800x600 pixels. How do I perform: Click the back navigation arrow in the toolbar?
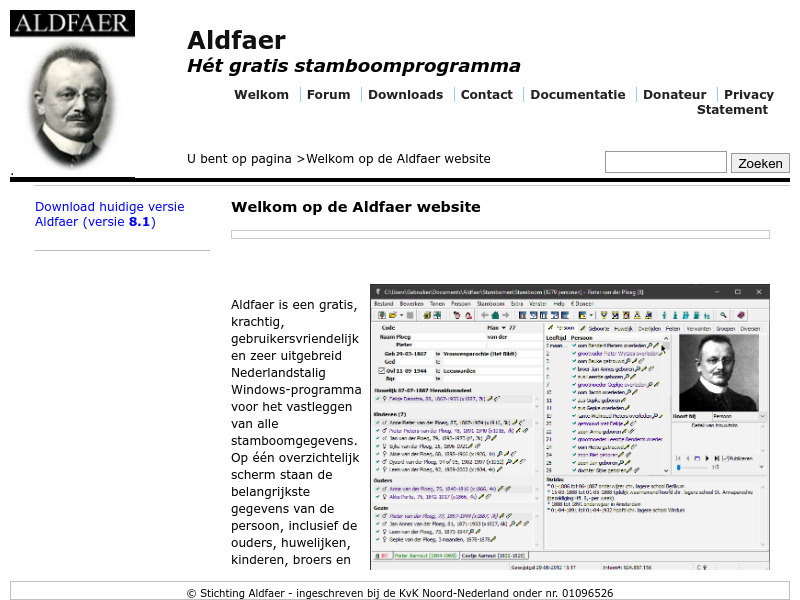point(485,314)
